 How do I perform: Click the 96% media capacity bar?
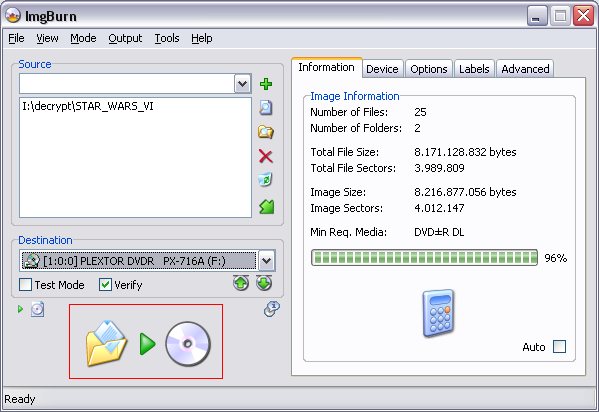pyautogui.click(x=424, y=258)
